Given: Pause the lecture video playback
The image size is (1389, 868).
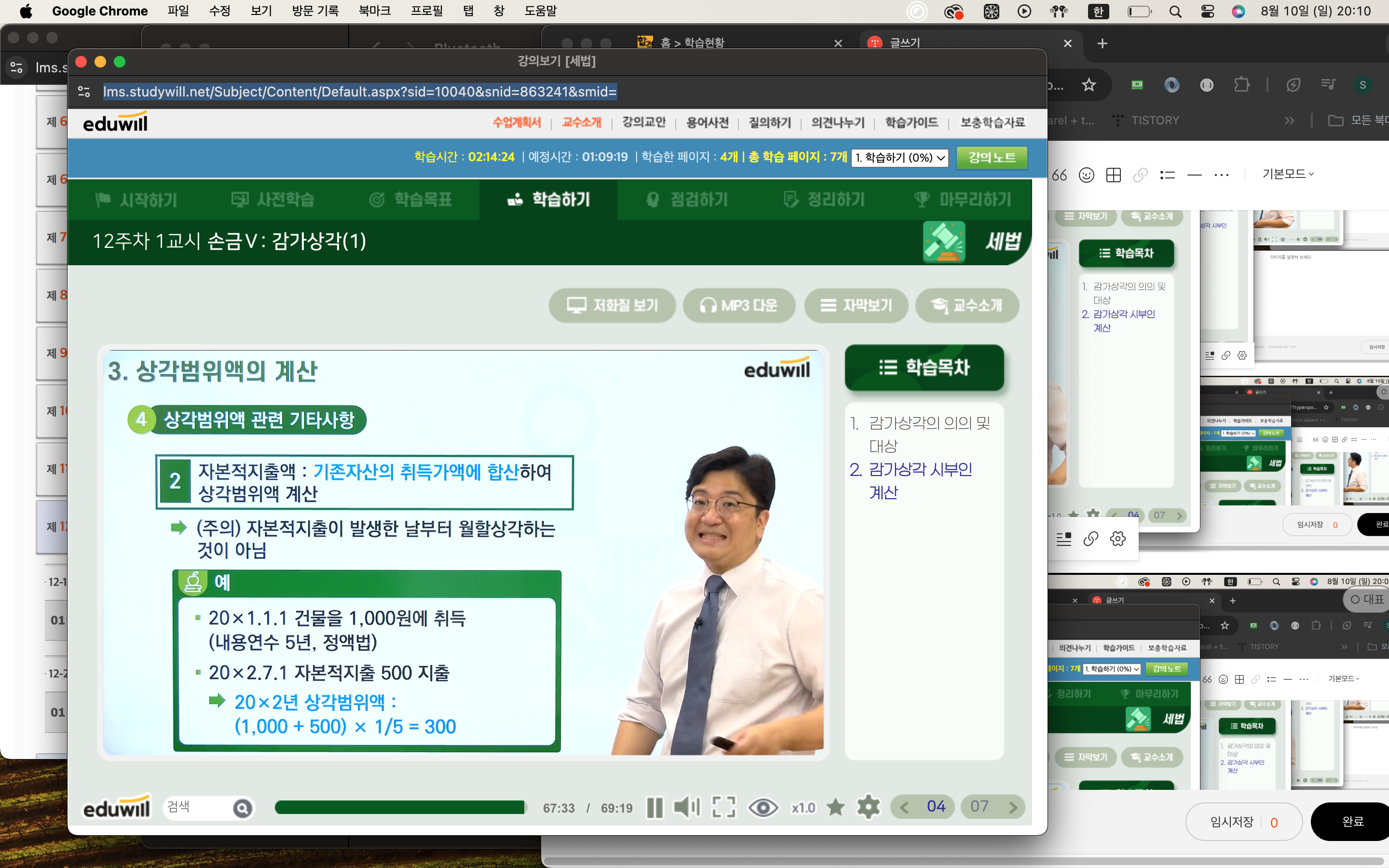Looking at the screenshot, I should [x=654, y=808].
